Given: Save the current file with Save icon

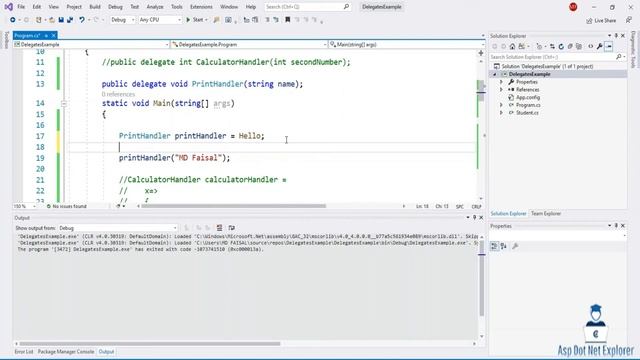Looking at the screenshot, I should point(61,20).
